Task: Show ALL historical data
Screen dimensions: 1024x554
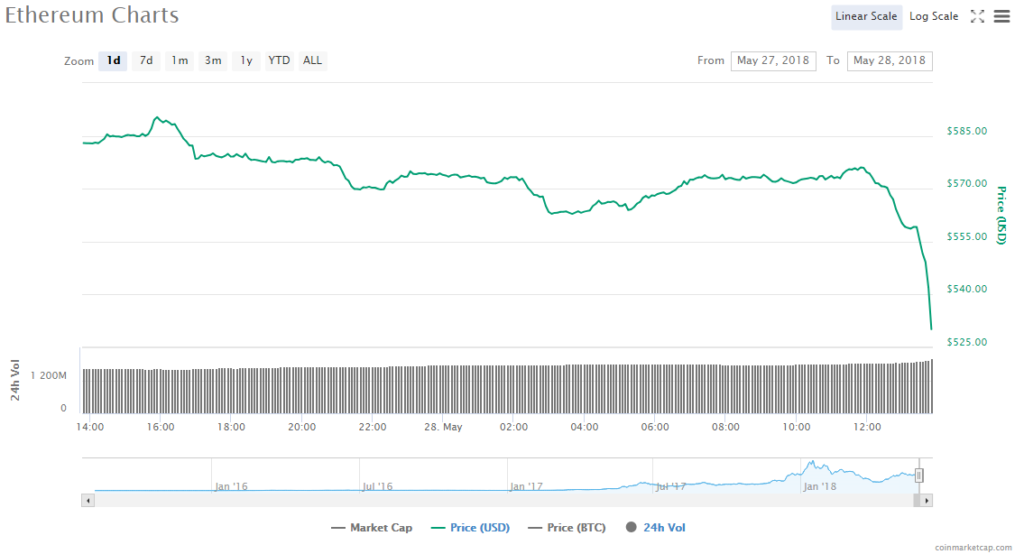Action: click(x=313, y=60)
